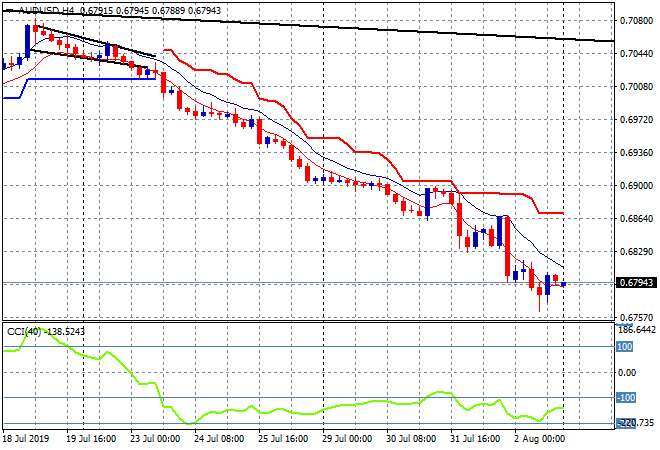The height and width of the screenshot is (450, 660).
Task: Select the blue horizontal support line
Action: [90, 79]
